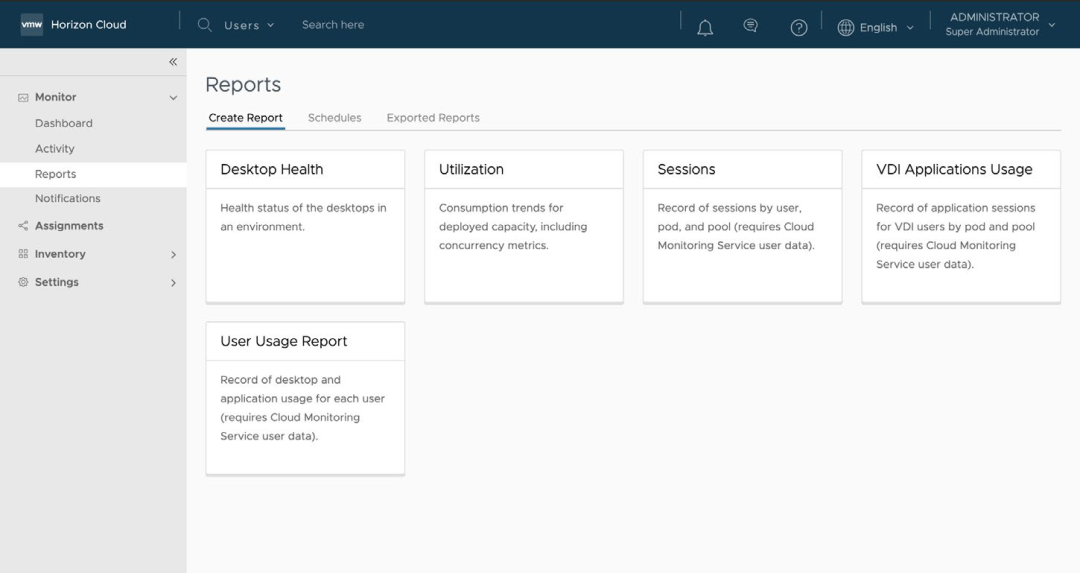
Task: Click the globe language icon
Action: [x=846, y=27]
